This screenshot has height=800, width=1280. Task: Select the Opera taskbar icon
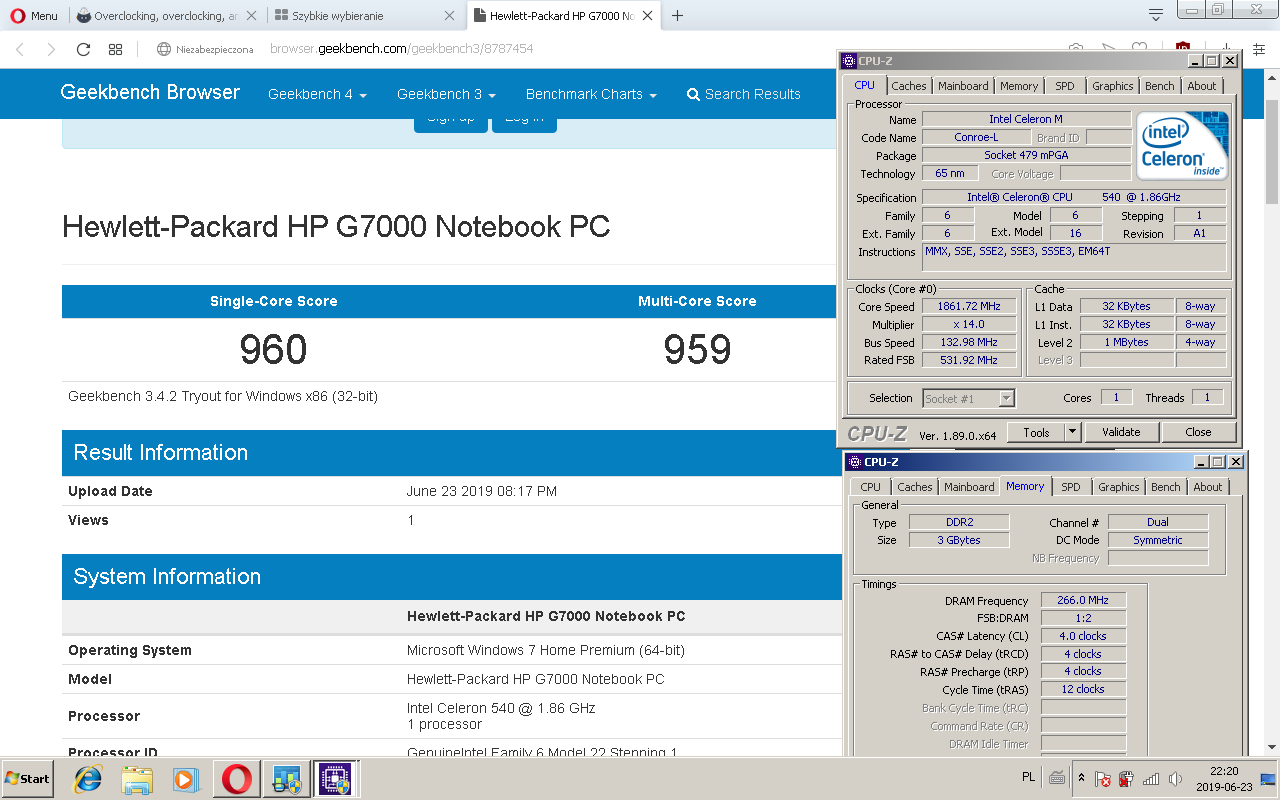[x=238, y=779]
